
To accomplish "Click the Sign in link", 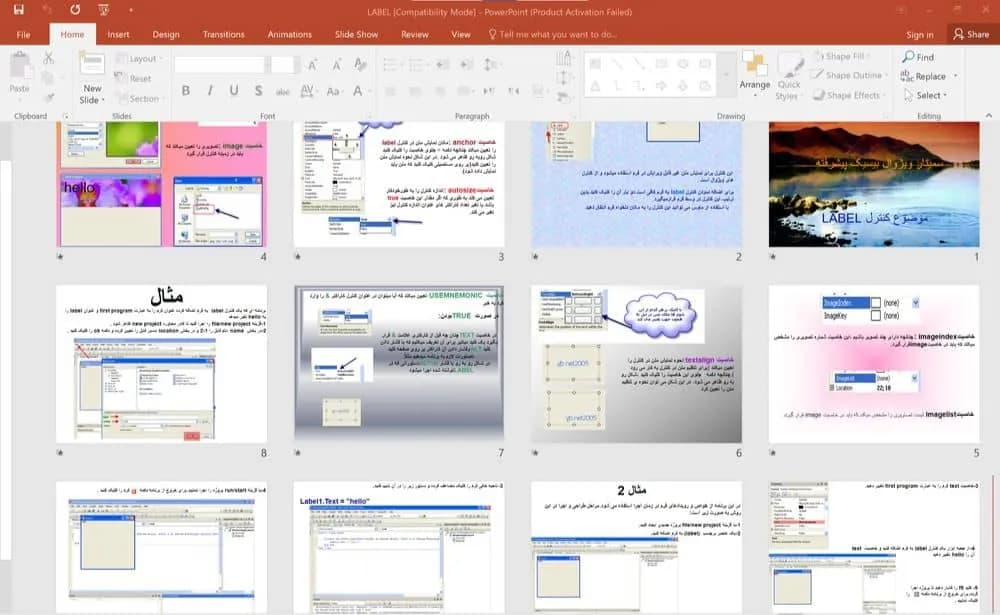I will tap(920, 35).
